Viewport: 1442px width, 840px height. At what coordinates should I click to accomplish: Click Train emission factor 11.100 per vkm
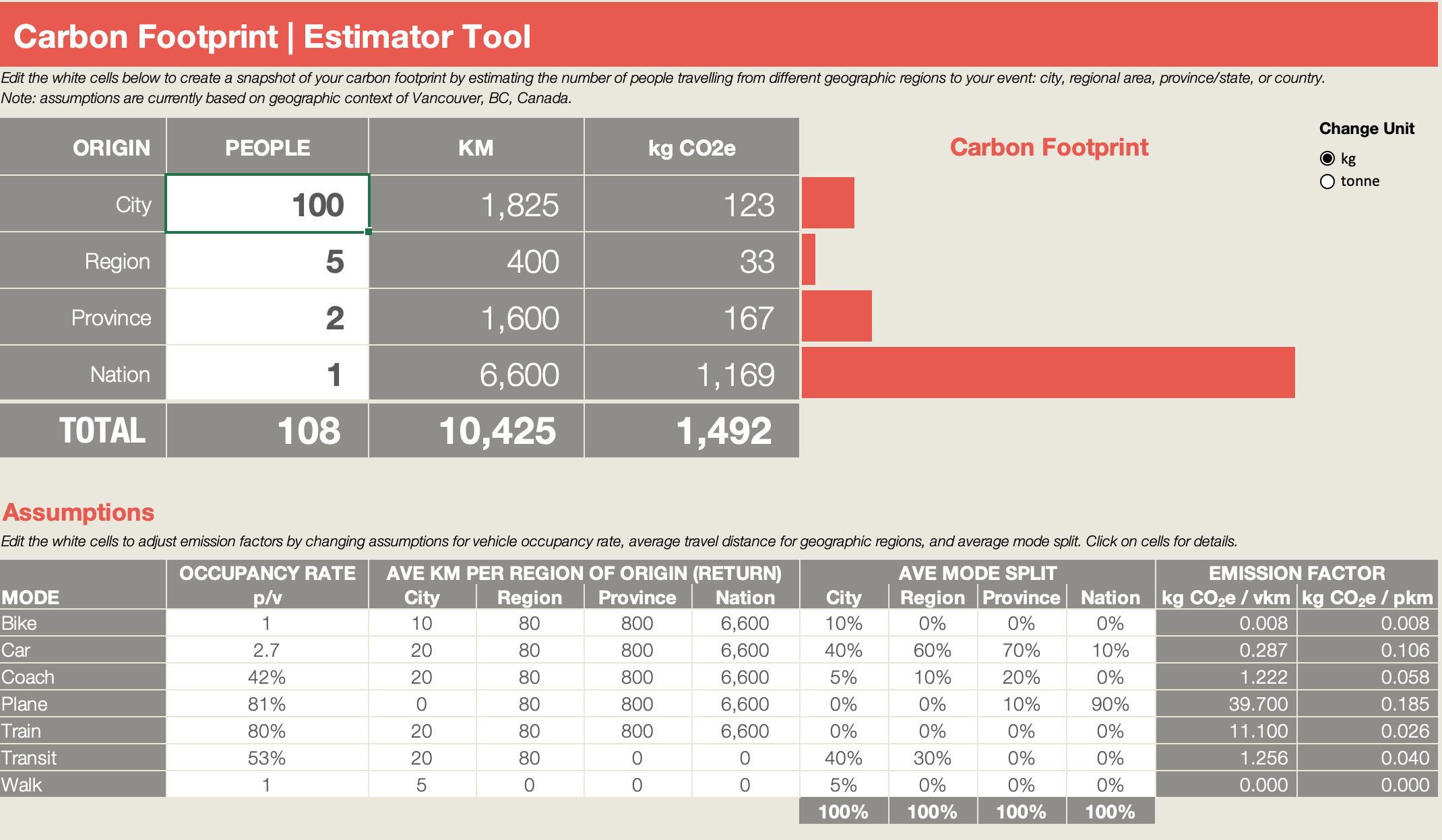pos(1226,731)
